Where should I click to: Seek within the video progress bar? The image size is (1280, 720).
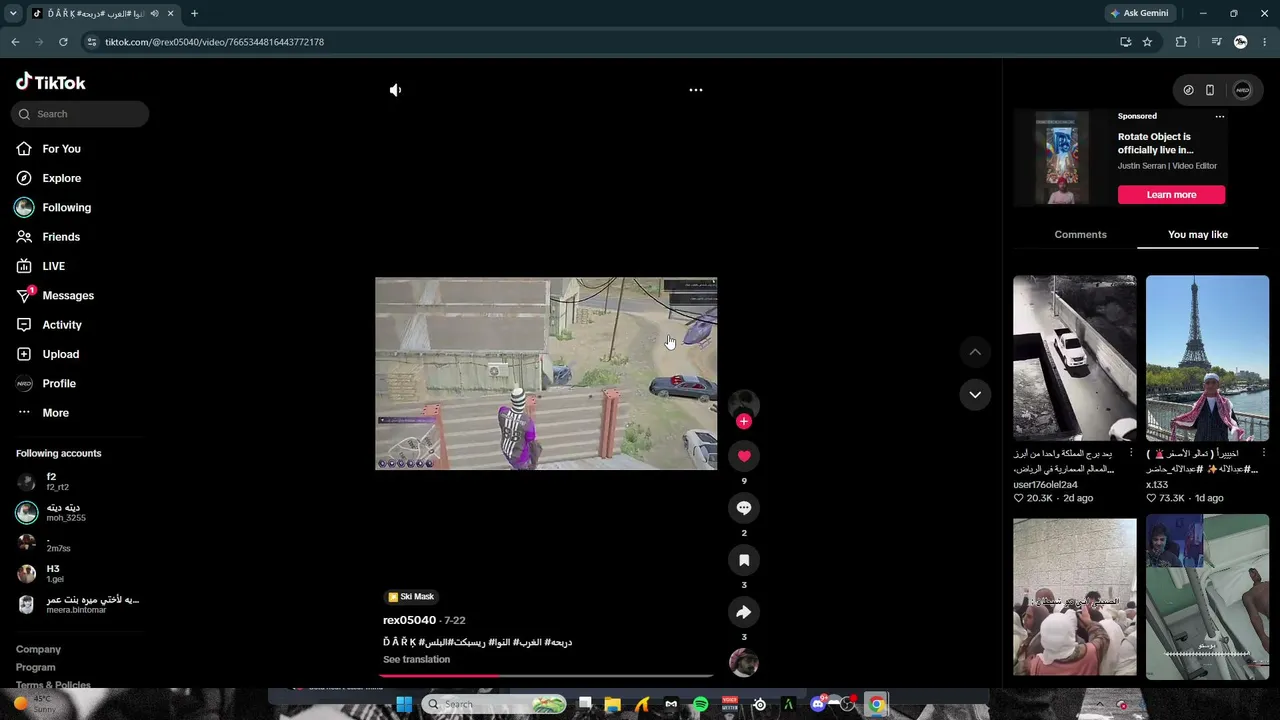(x=546, y=676)
